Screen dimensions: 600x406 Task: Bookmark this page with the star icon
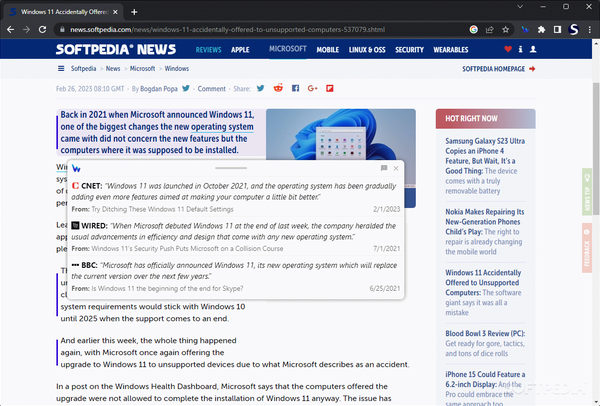tap(505, 29)
